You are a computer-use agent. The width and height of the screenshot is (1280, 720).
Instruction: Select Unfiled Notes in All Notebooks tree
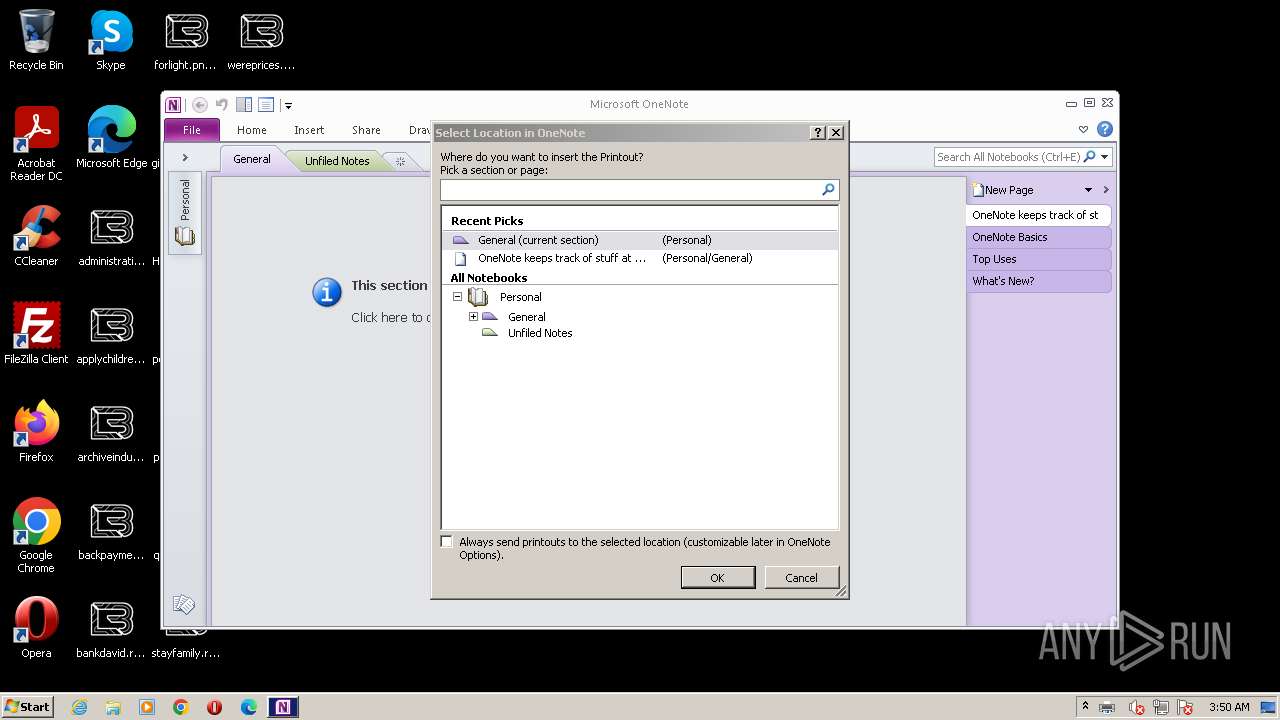(x=540, y=333)
